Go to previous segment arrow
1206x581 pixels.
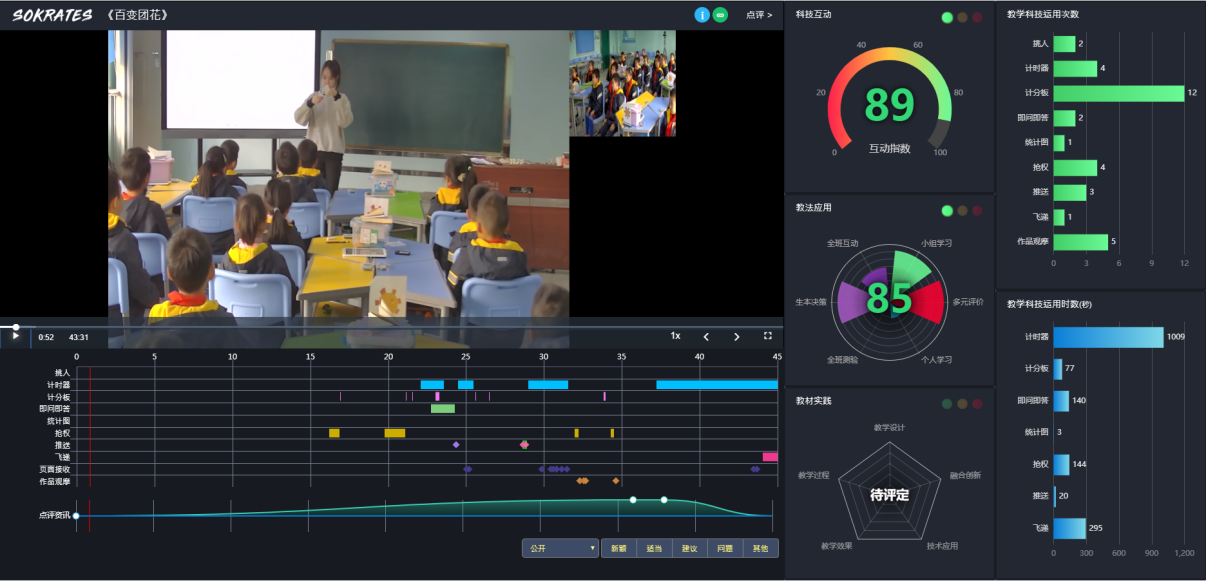pos(706,336)
